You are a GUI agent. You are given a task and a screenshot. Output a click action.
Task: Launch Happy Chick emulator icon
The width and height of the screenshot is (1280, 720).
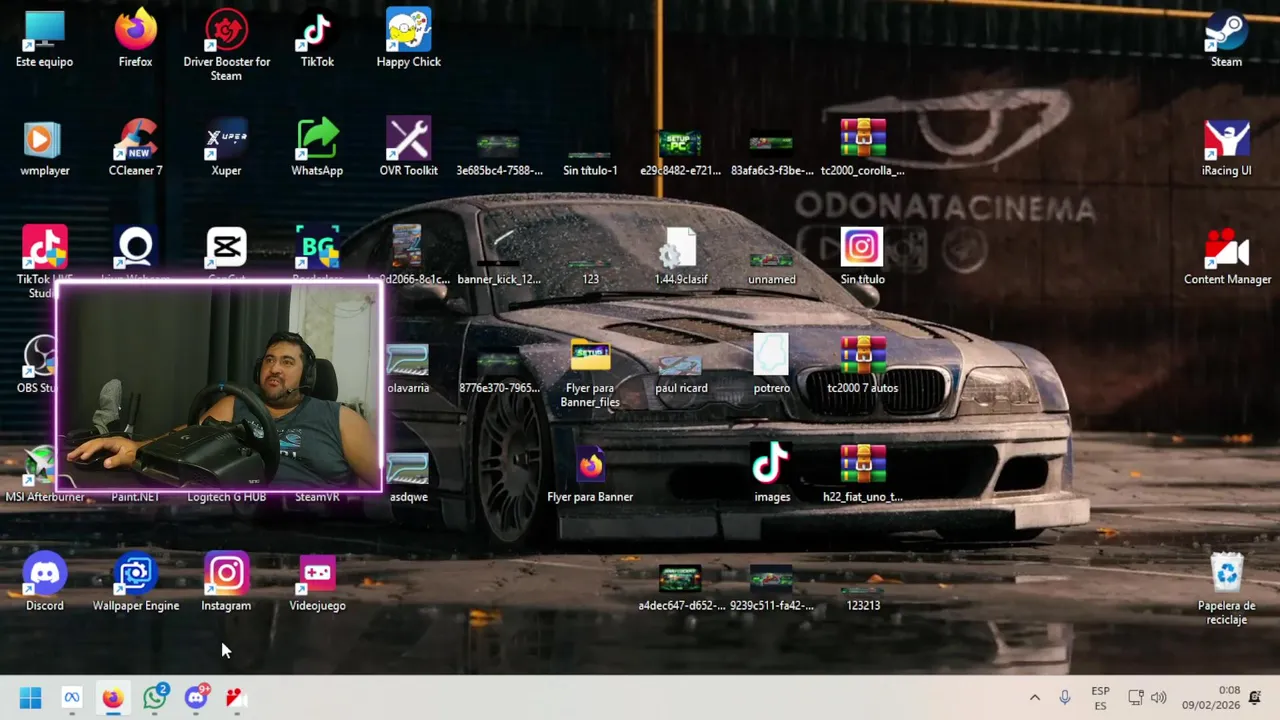click(x=408, y=38)
